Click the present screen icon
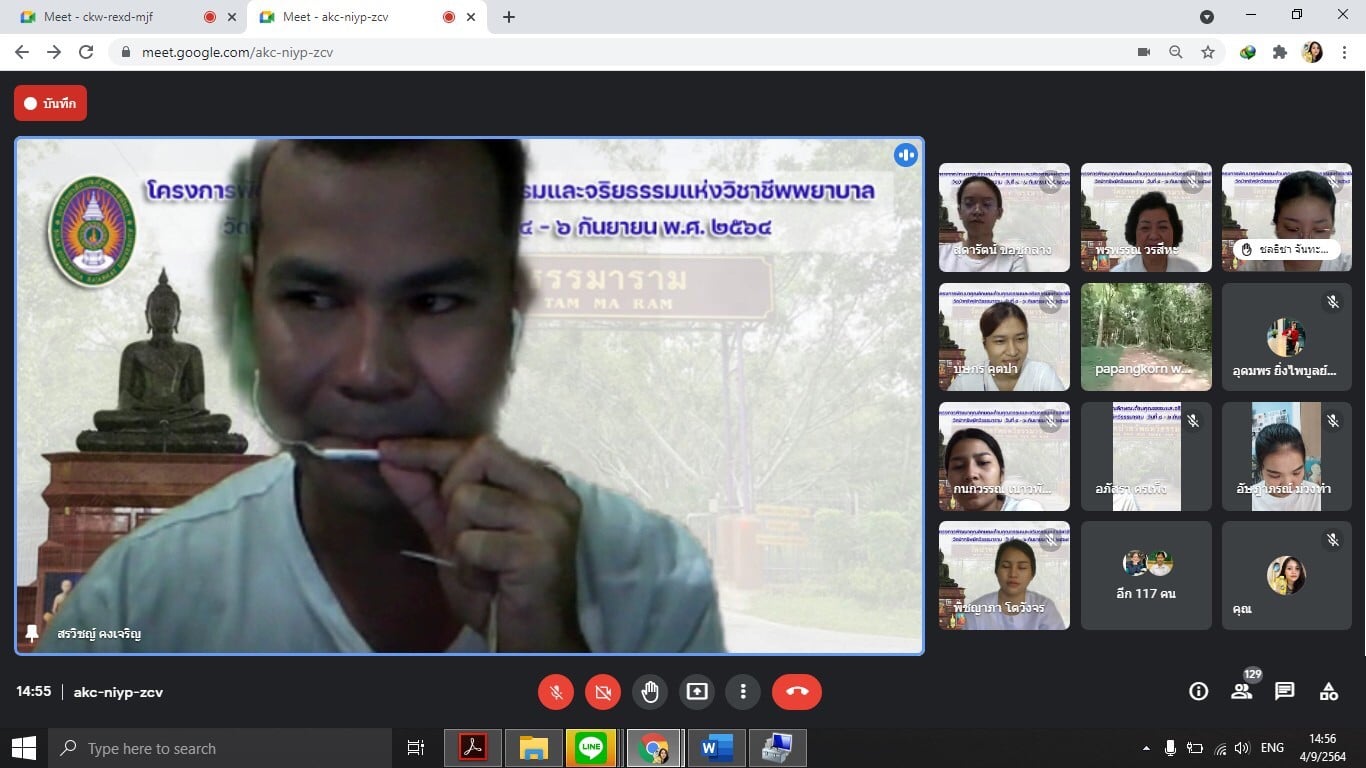The height and width of the screenshot is (768, 1366). tap(697, 692)
